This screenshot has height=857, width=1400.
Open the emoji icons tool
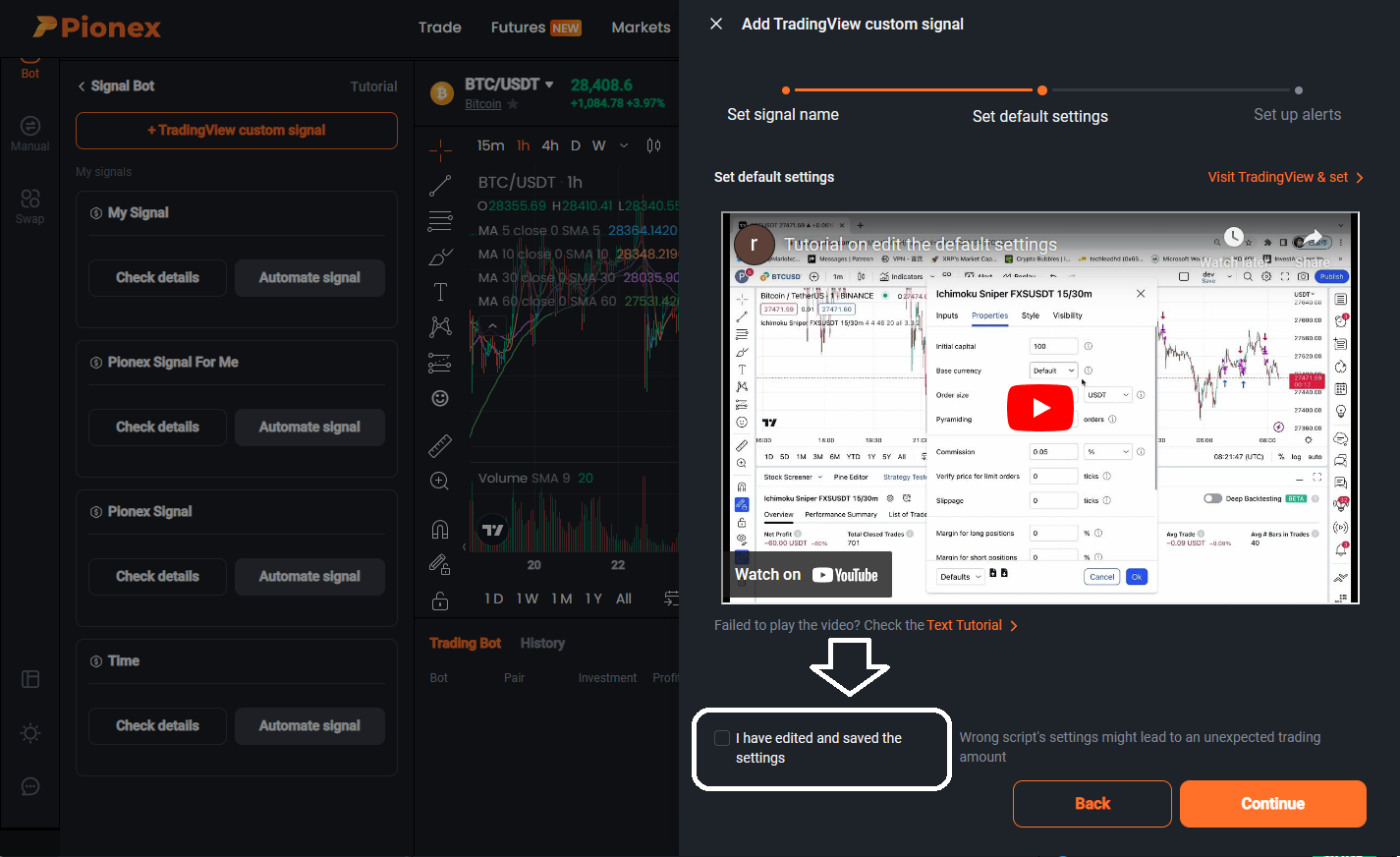[x=440, y=398]
